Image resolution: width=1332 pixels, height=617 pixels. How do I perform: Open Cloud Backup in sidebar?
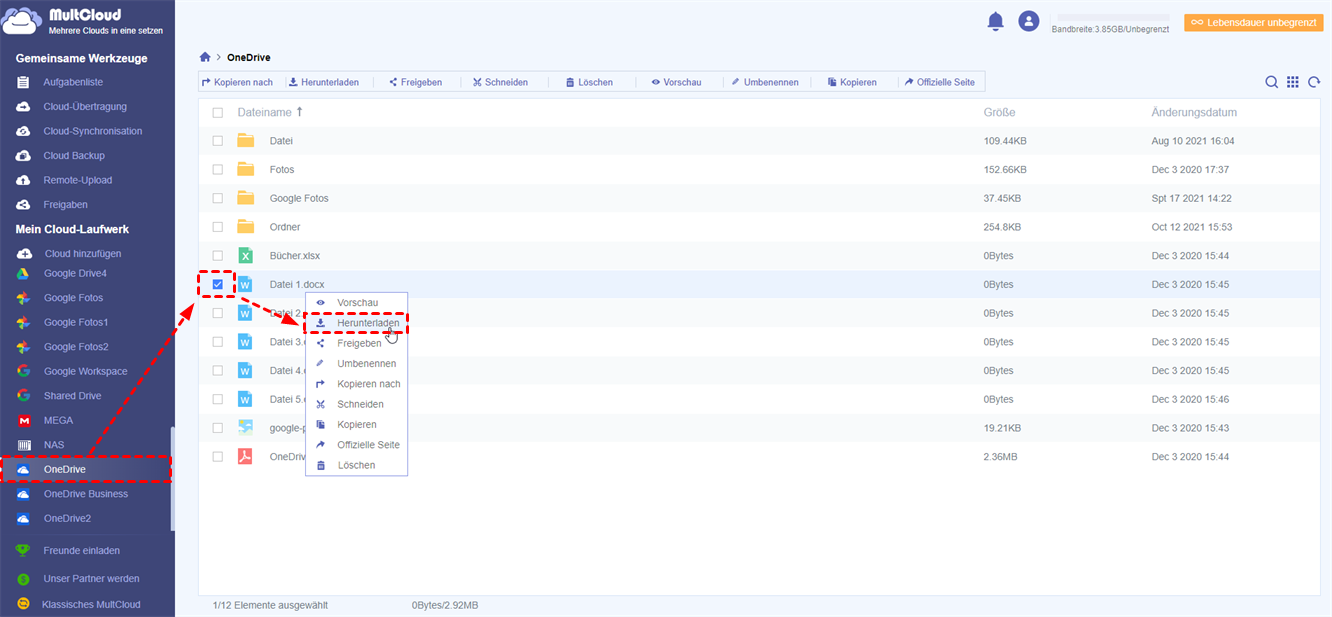(x=74, y=155)
